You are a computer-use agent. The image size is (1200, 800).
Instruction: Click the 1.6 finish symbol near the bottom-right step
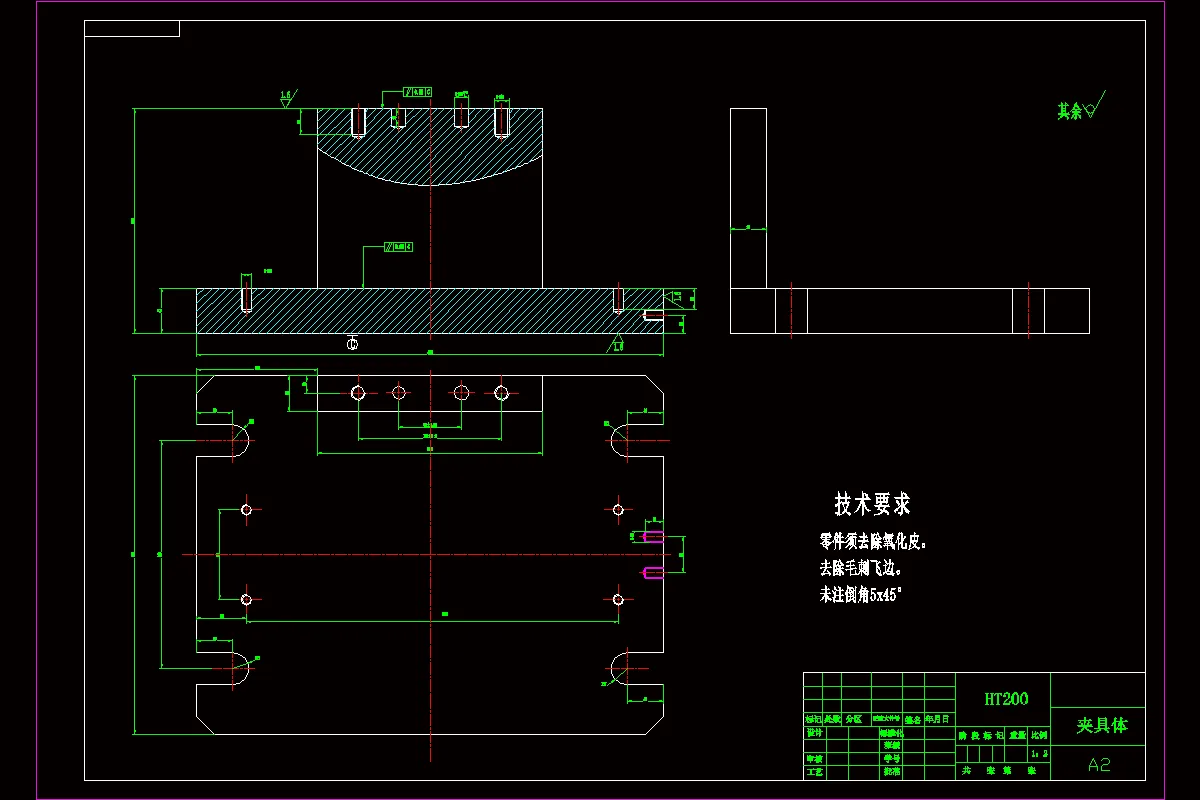click(617, 344)
